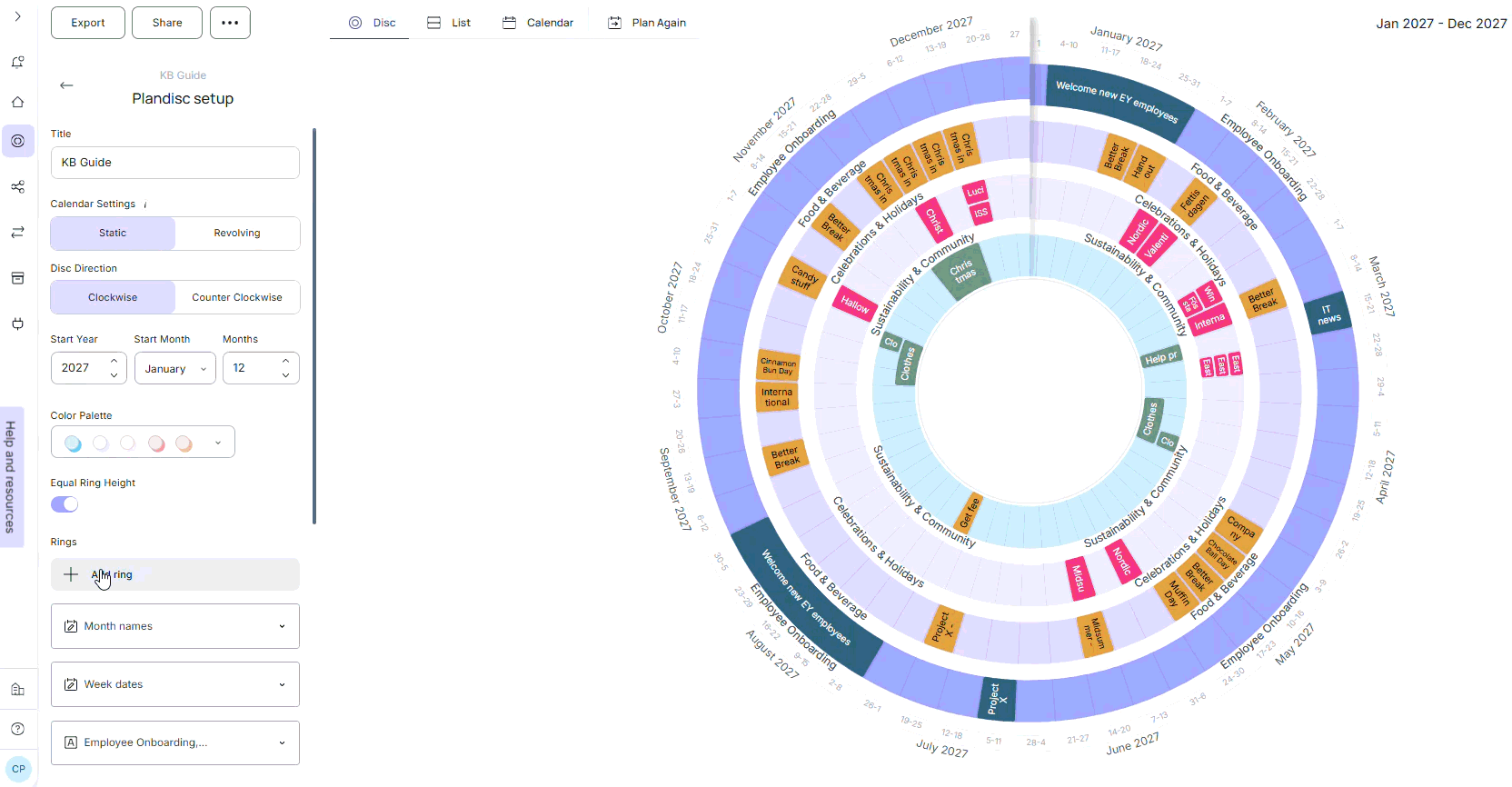
Task: Switch to the Calendar view tab
Action: [x=538, y=23]
